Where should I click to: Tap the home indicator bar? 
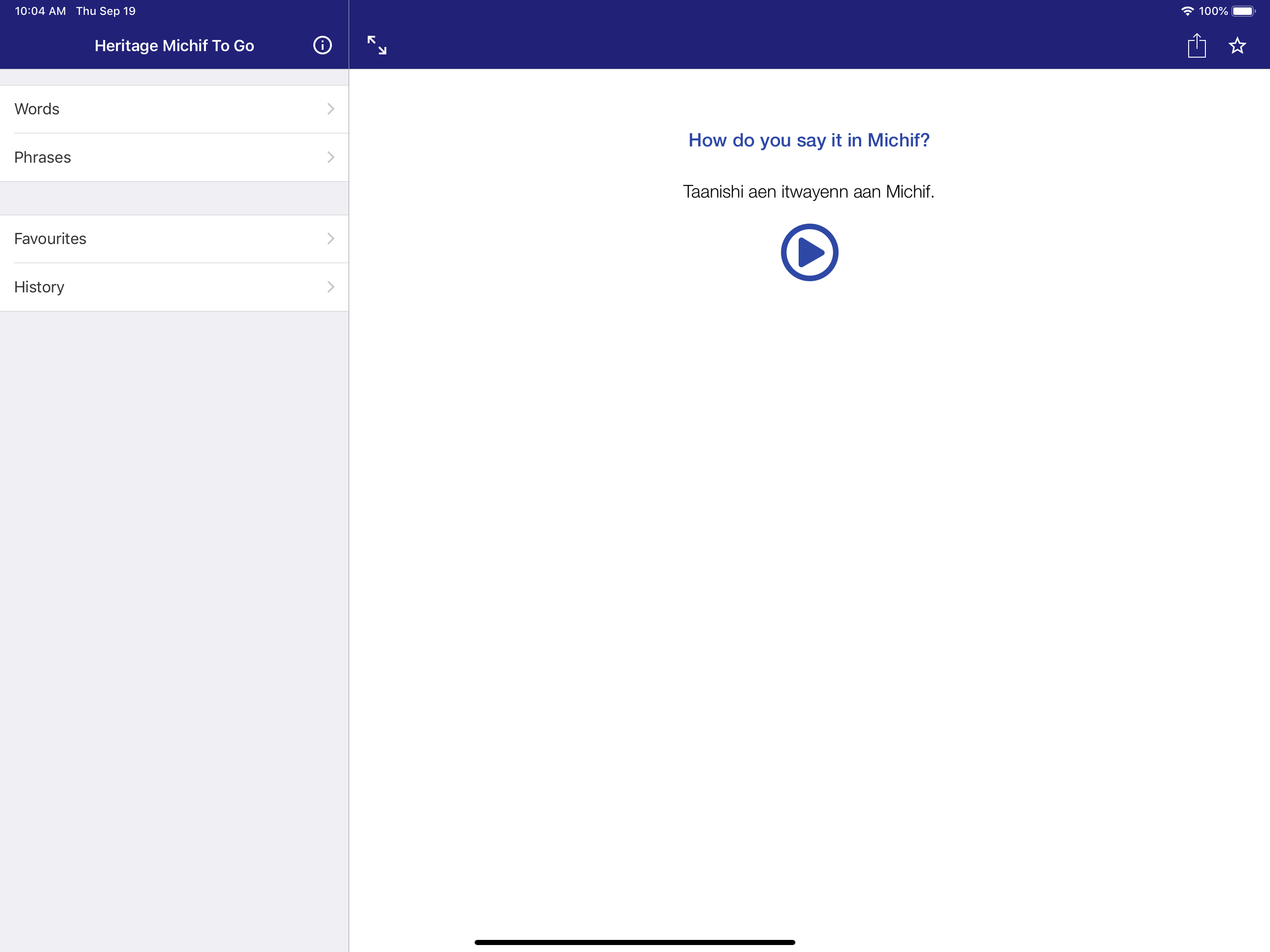coord(635,942)
